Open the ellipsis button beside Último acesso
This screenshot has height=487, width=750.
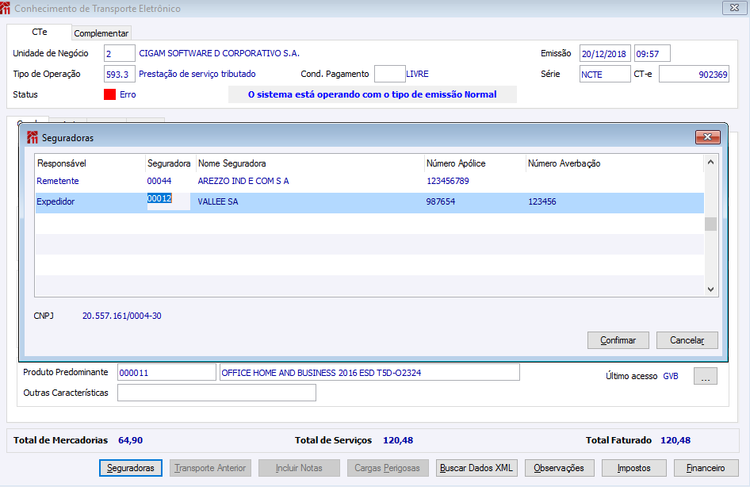click(706, 376)
